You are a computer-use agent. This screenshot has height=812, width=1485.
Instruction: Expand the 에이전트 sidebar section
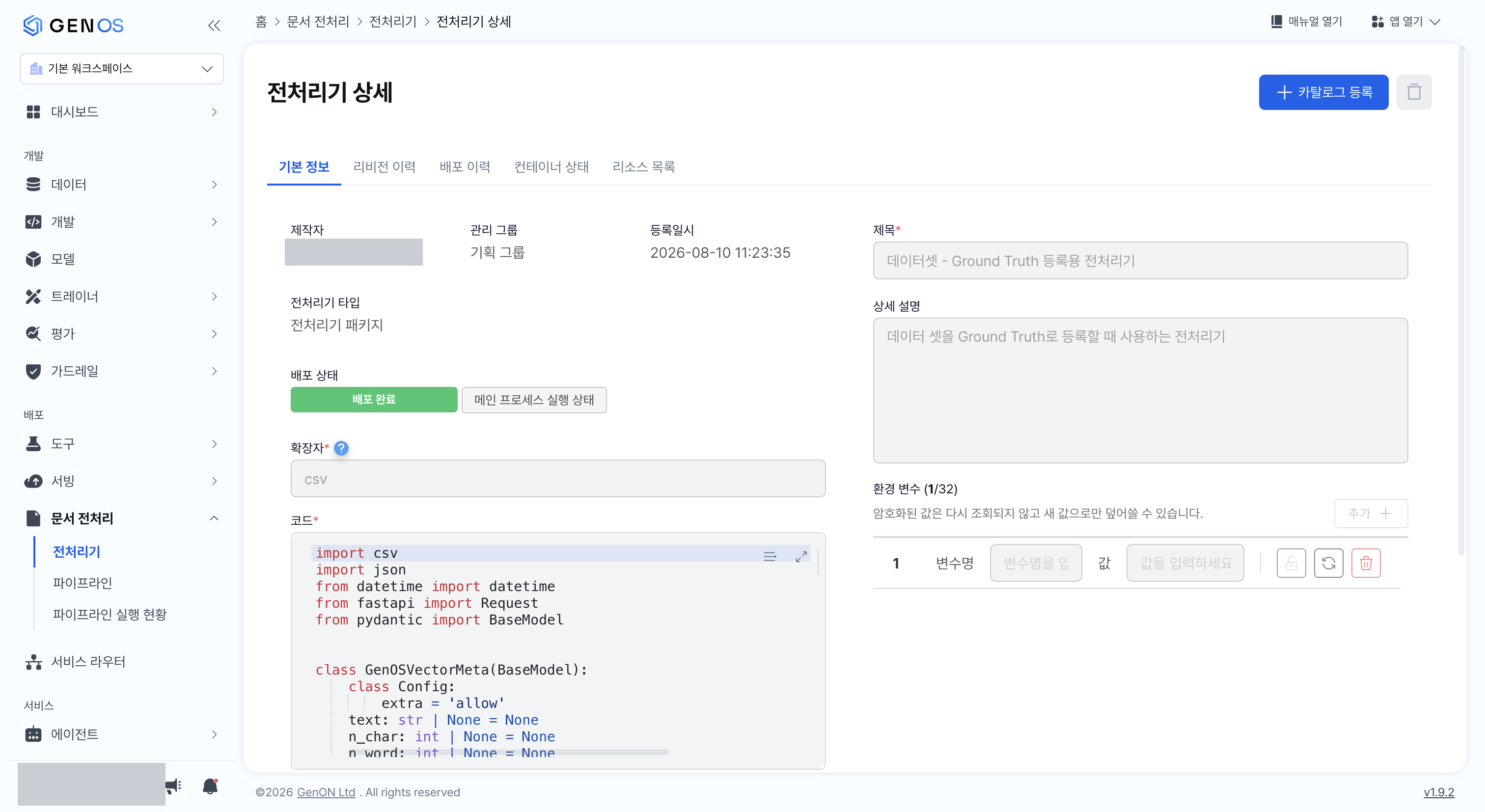tap(121, 734)
